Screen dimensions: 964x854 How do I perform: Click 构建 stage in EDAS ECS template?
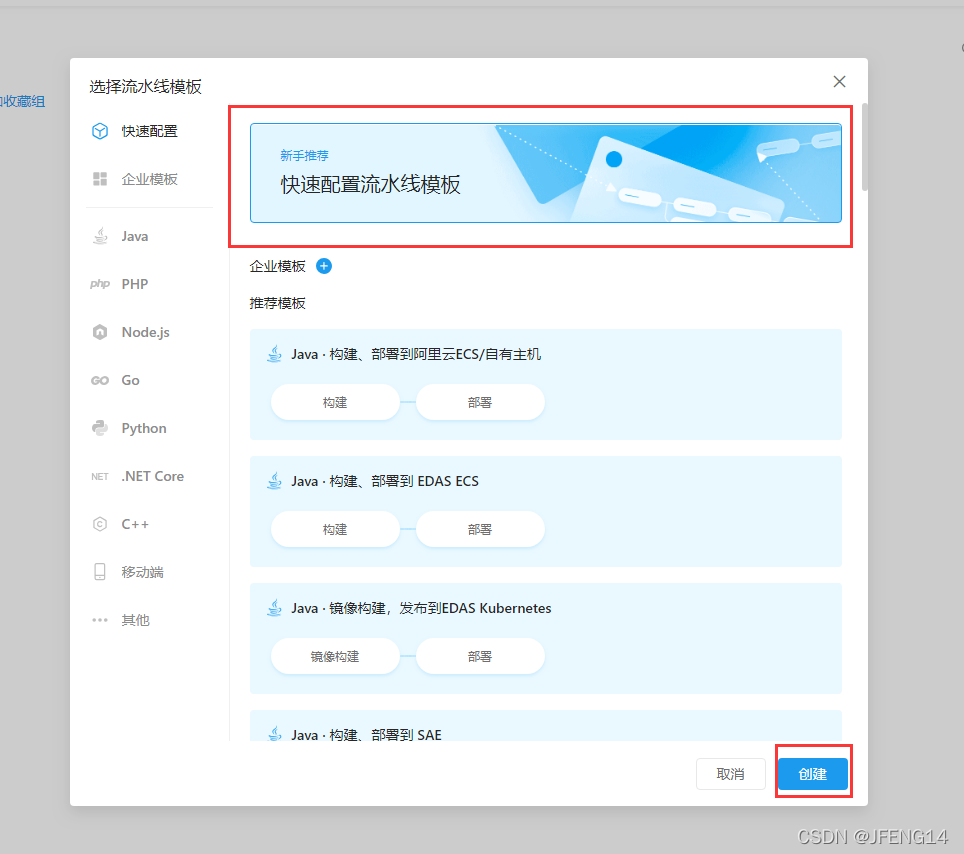pyautogui.click(x=335, y=529)
